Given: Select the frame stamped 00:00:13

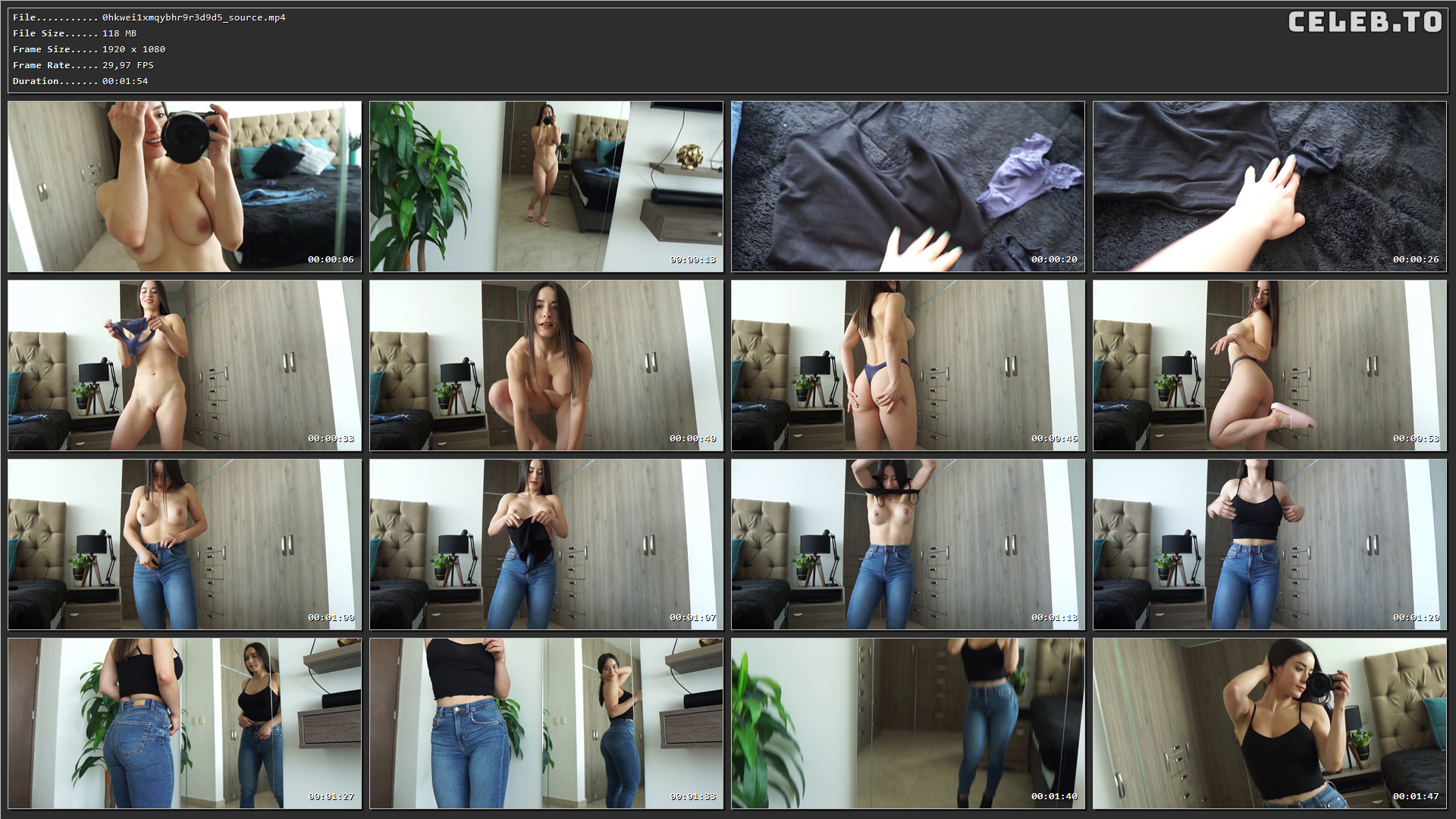Looking at the screenshot, I should 546,187.
